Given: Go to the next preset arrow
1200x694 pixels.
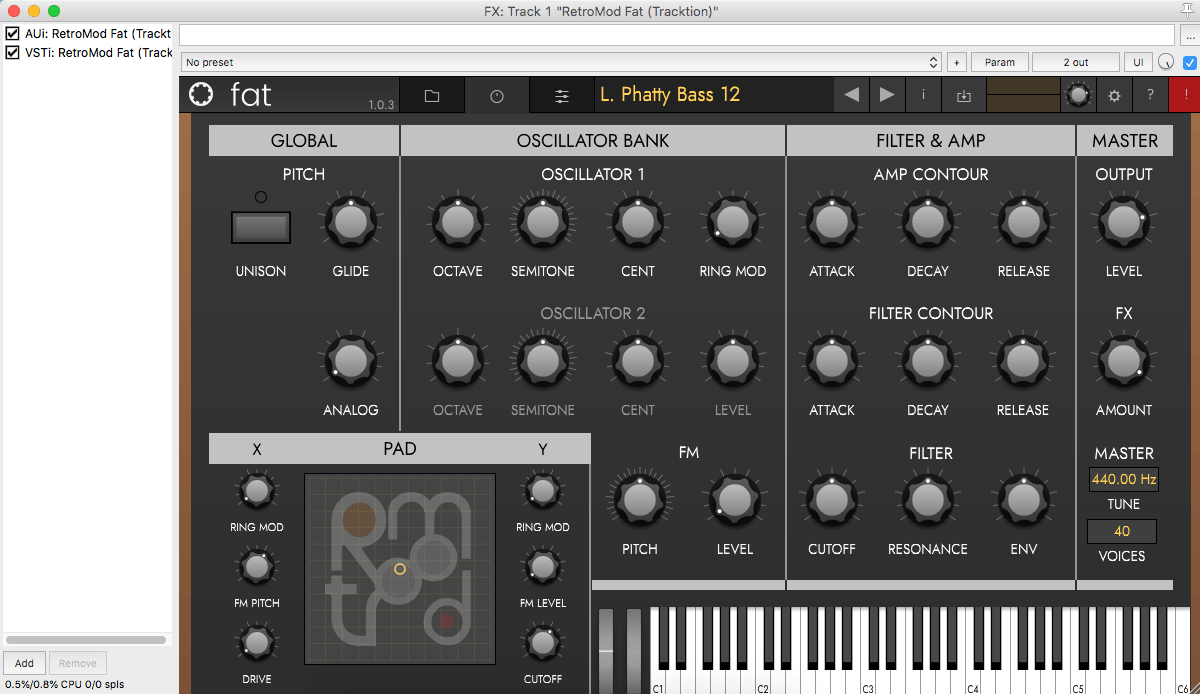Looking at the screenshot, I should click(x=887, y=96).
